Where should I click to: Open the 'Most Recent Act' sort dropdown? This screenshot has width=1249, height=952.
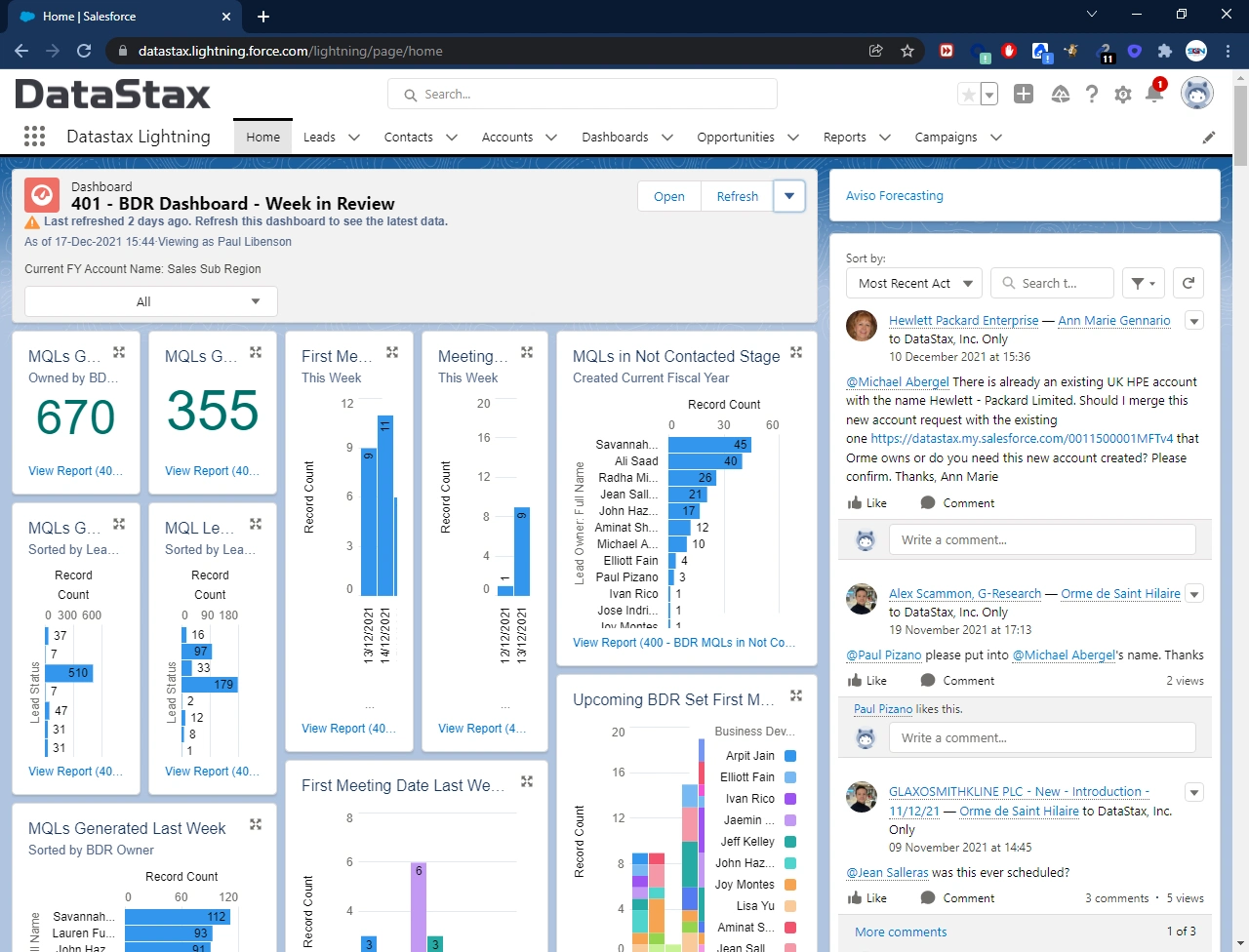pyautogui.click(x=914, y=283)
